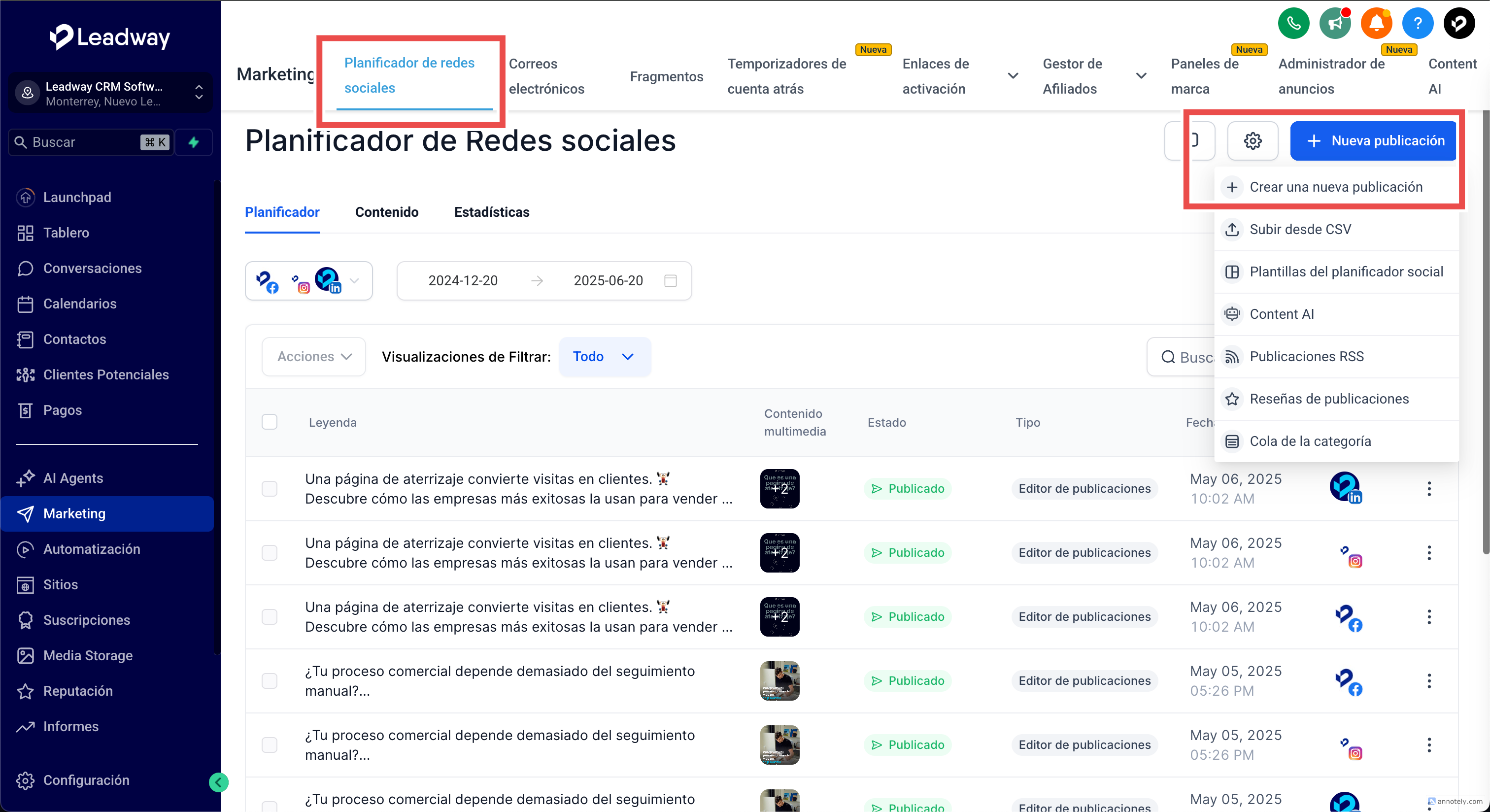Screen dimensions: 1490x812
Task: Check the select-all checkbox in table header
Action: pyautogui.click(x=270, y=422)
